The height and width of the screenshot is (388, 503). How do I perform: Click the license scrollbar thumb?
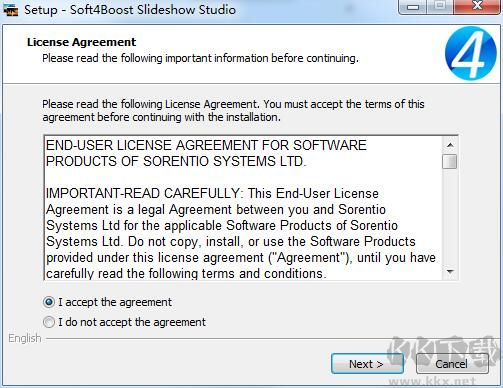click(x=450, y=161)
